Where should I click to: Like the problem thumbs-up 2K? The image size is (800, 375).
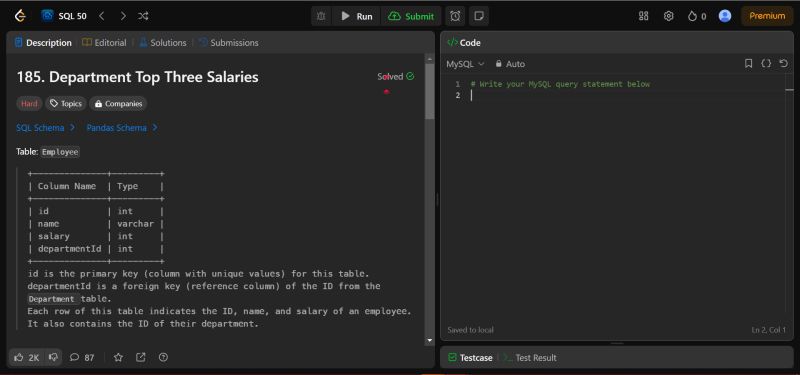click(27, 358)
